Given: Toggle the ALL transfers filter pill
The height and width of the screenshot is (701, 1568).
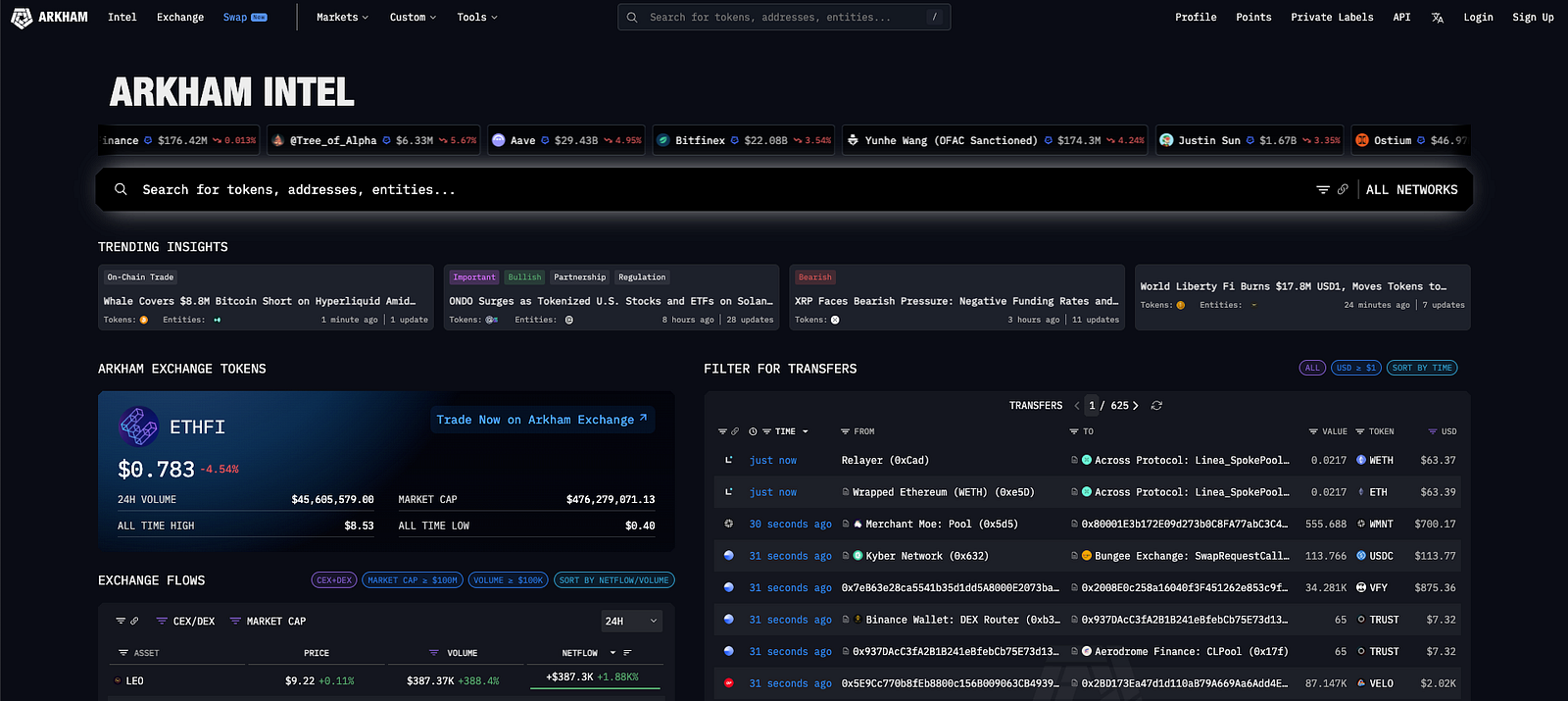Looking at the screenshot, I should [1312, 368].
